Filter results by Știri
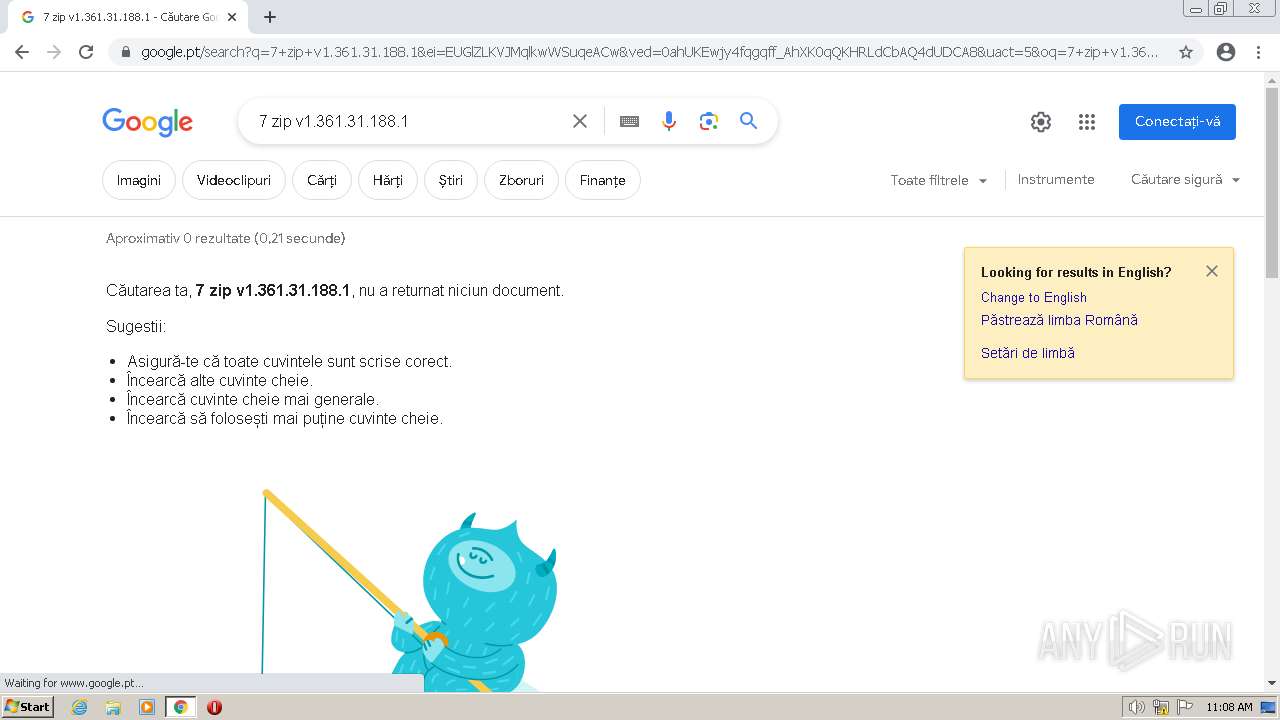The width and height of the screenshot is (1280, 720). (x=451, y=180)
